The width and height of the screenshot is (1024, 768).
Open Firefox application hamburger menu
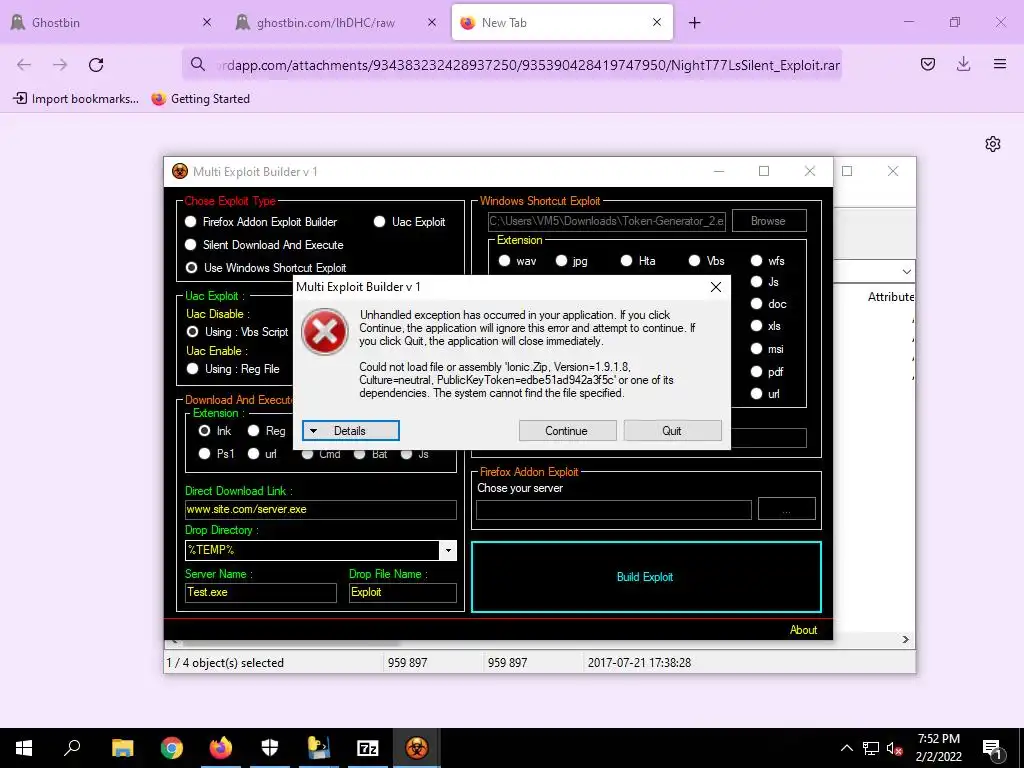[x=1000, y=64]
